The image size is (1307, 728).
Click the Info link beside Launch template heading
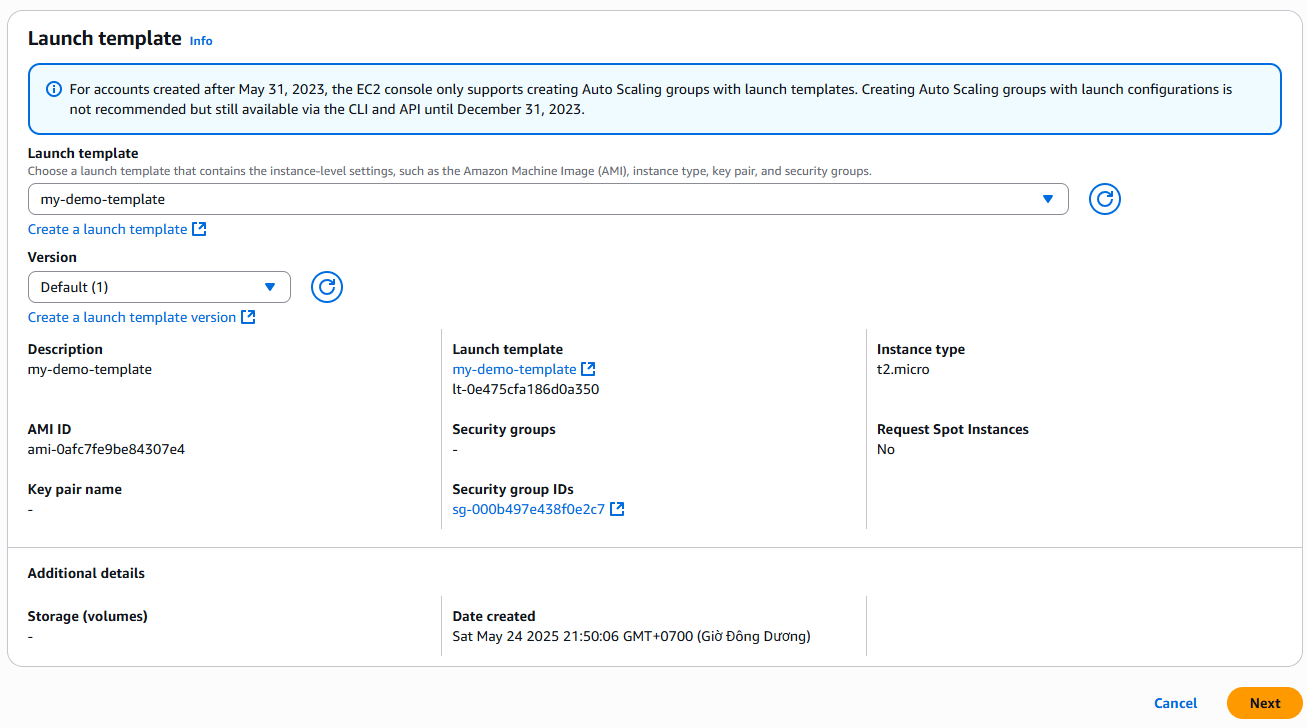click(201, 41)
